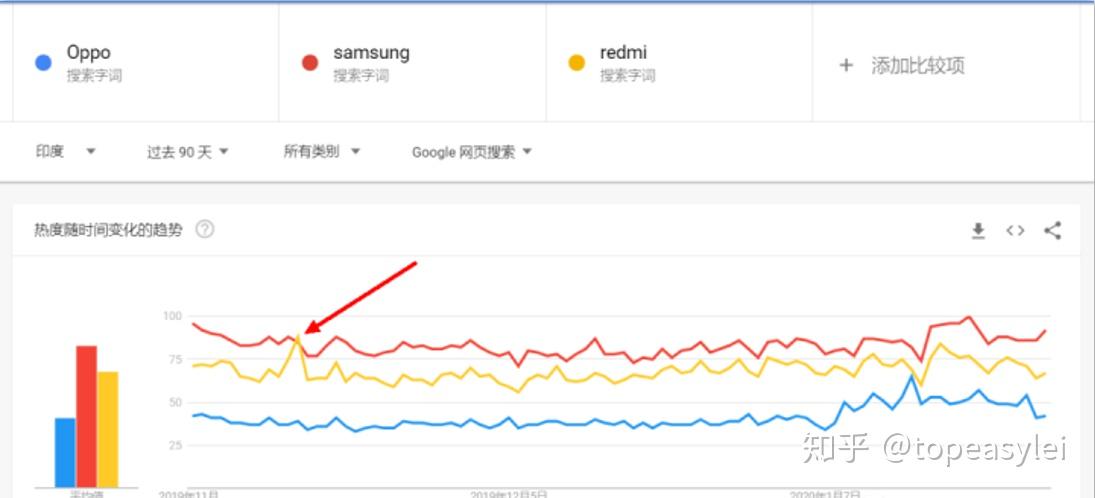Screen dimensions: 1095x498
Task: Click the blue Oppo average bar
Action: pos(65,451)
